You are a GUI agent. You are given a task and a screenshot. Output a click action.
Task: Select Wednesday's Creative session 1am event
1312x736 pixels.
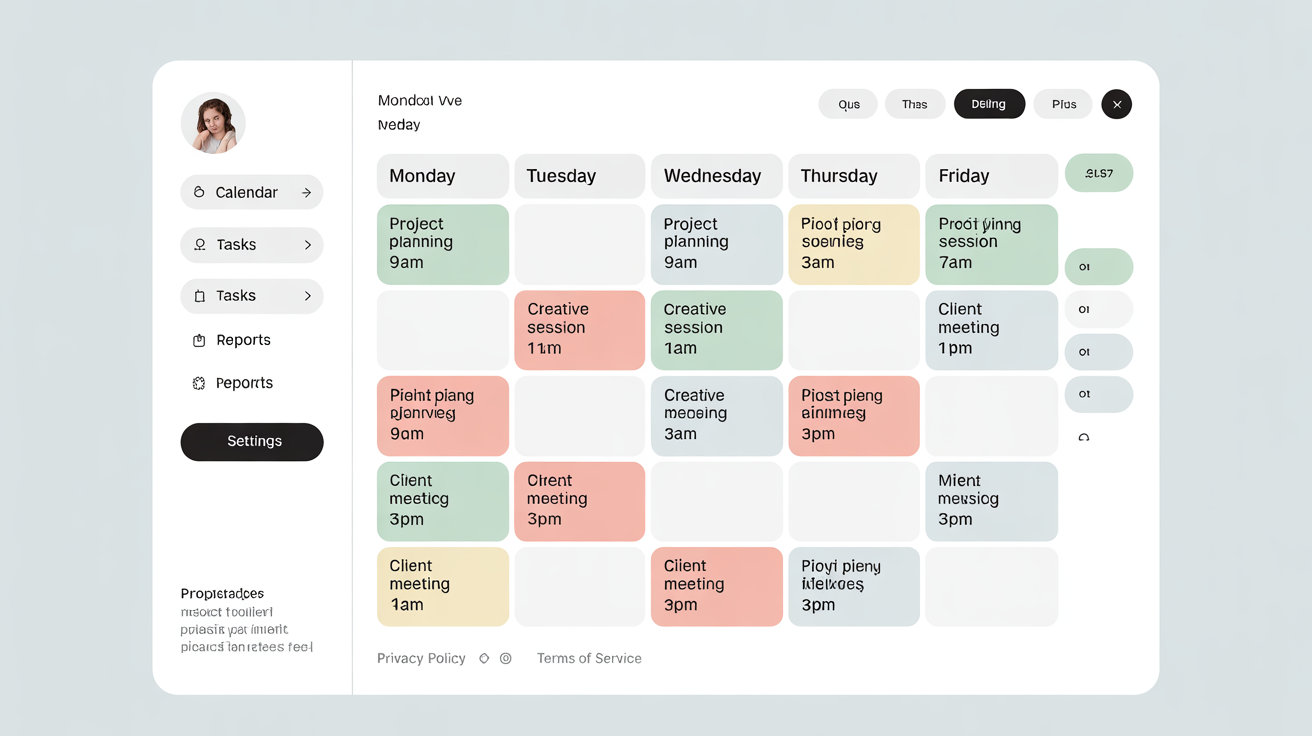[x=716, y=330]
